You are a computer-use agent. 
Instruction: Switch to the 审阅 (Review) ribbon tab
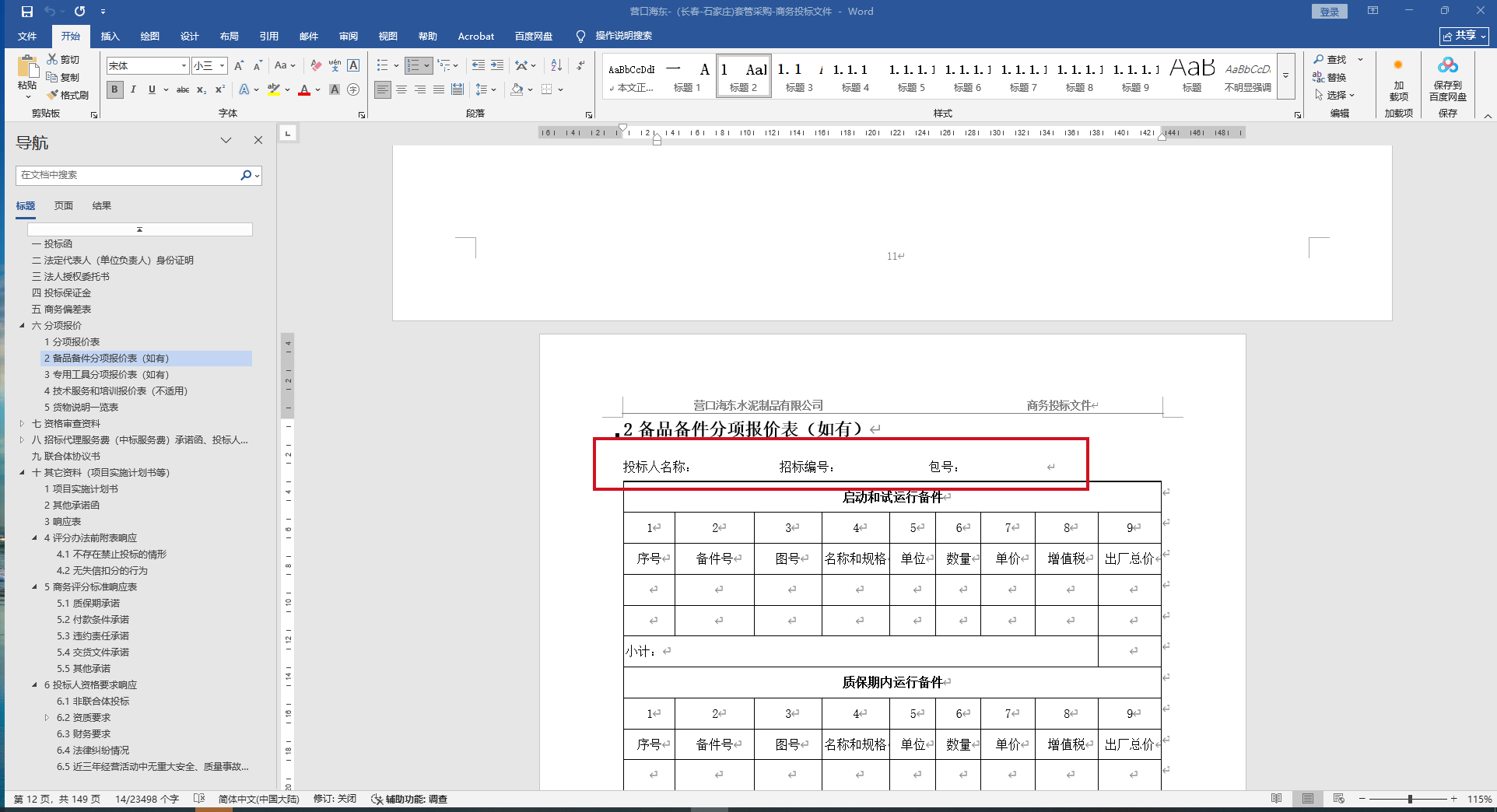(349, 37)
